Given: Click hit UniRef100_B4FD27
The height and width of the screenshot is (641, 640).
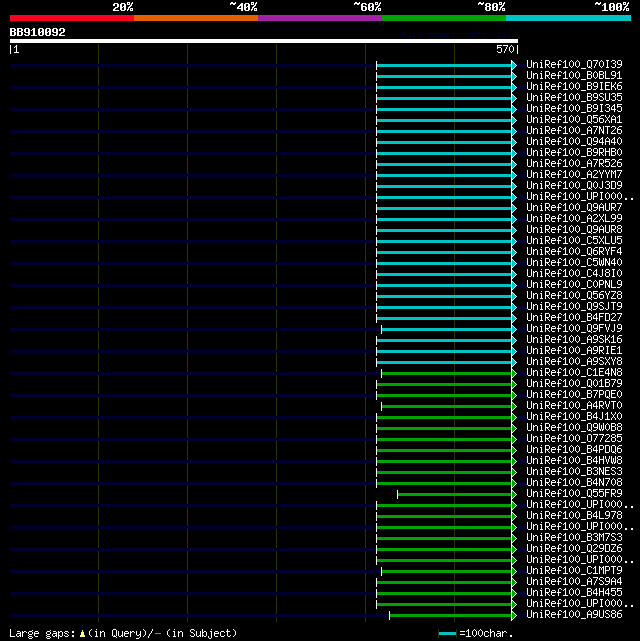Looking at the screenshot, I should [x=574, y=317].
